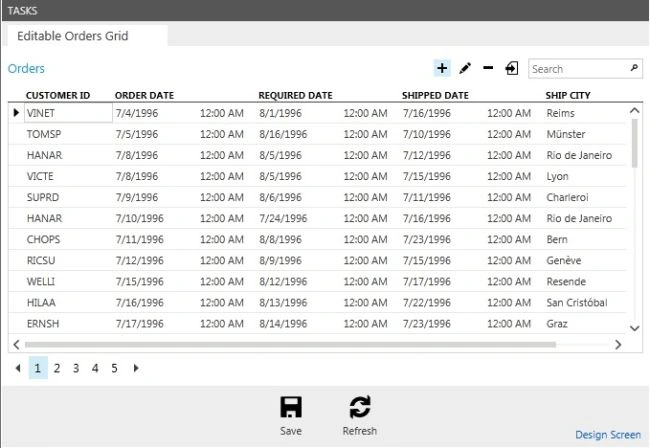Click the Save disk icon

(291, 407)
